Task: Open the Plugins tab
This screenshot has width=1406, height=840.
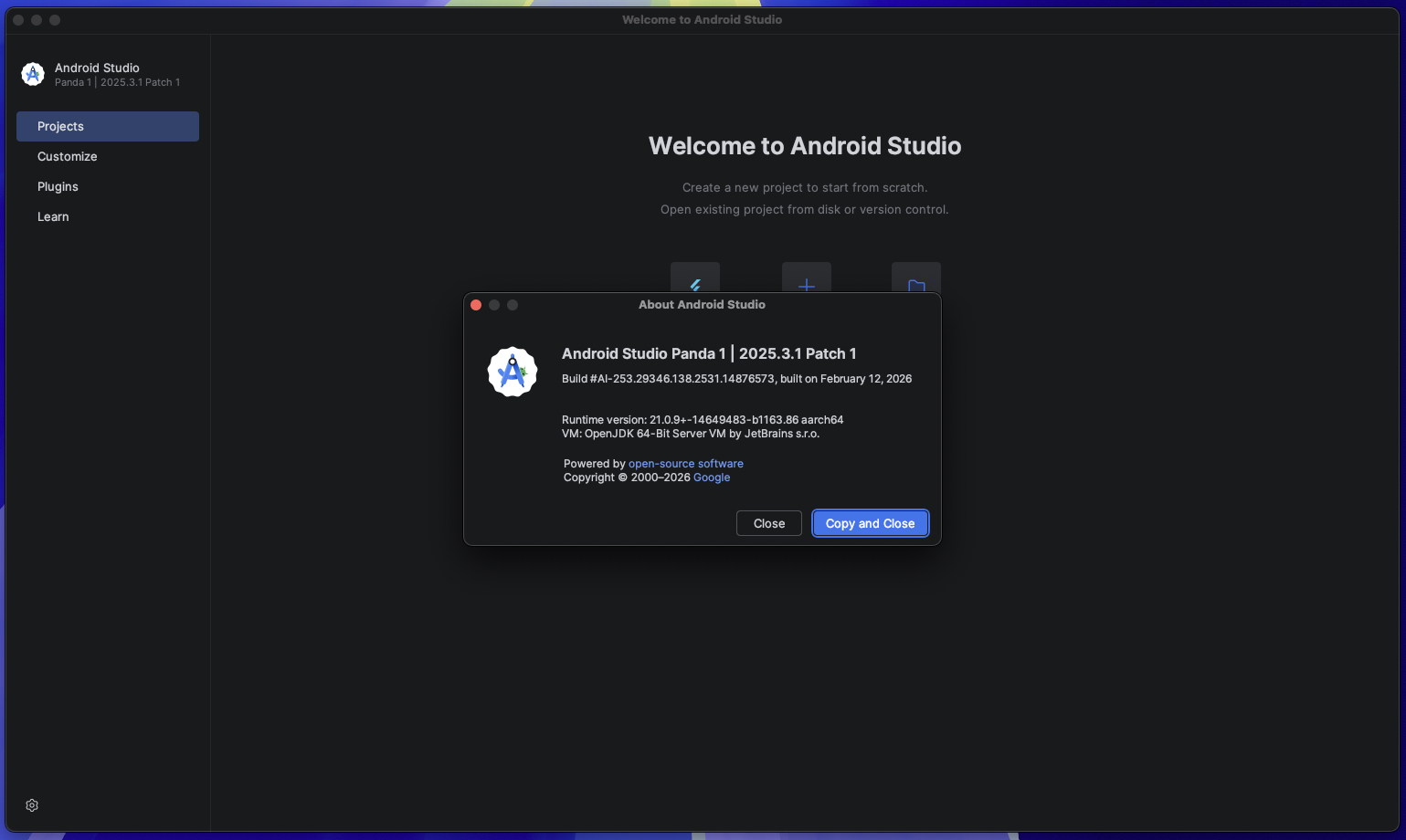Action: 58,186
